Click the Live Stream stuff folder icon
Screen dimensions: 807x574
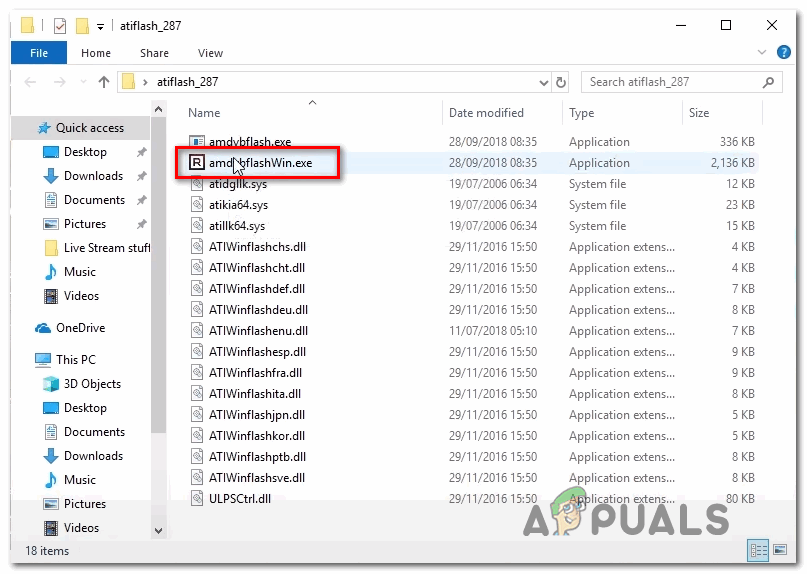51,248
